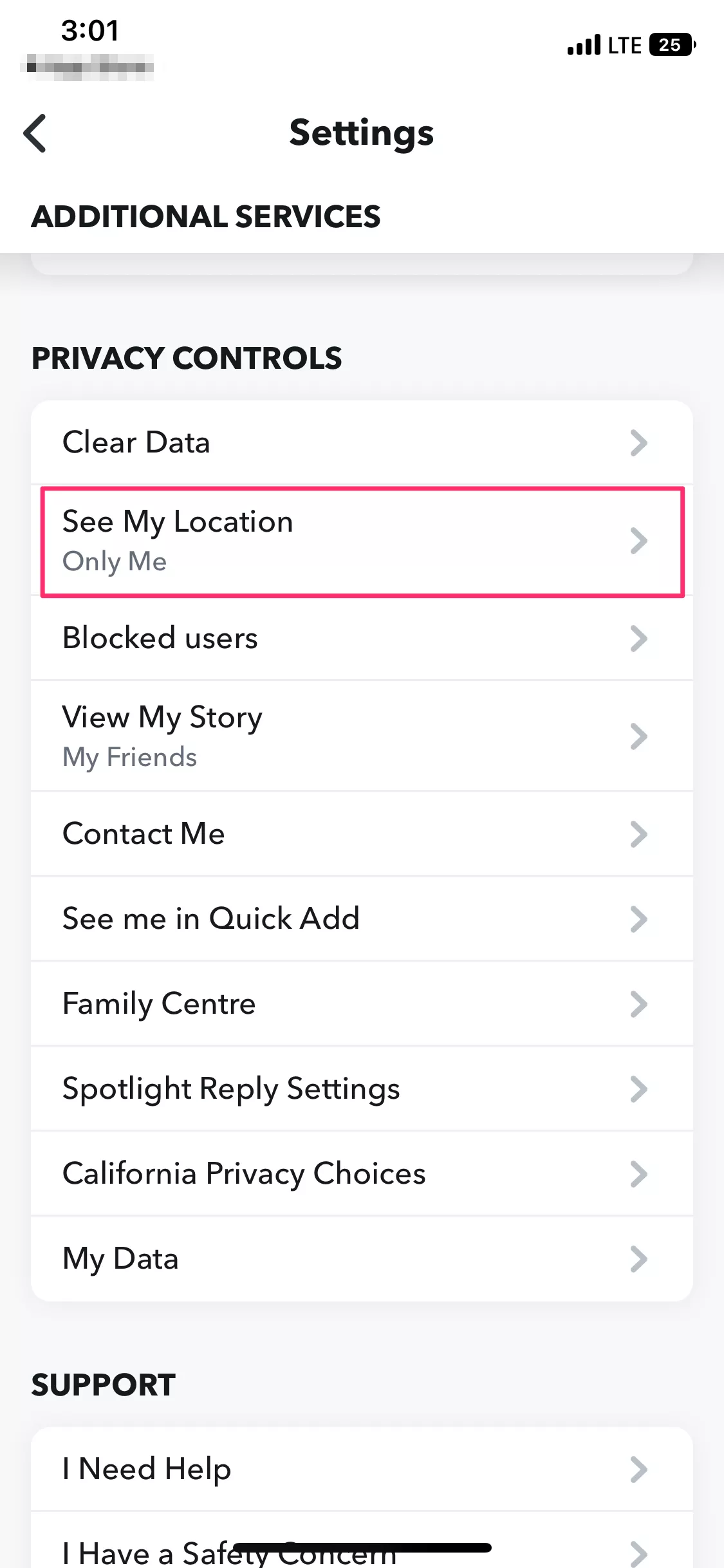Tap the cellular signal bars icon

pos(584,45)
